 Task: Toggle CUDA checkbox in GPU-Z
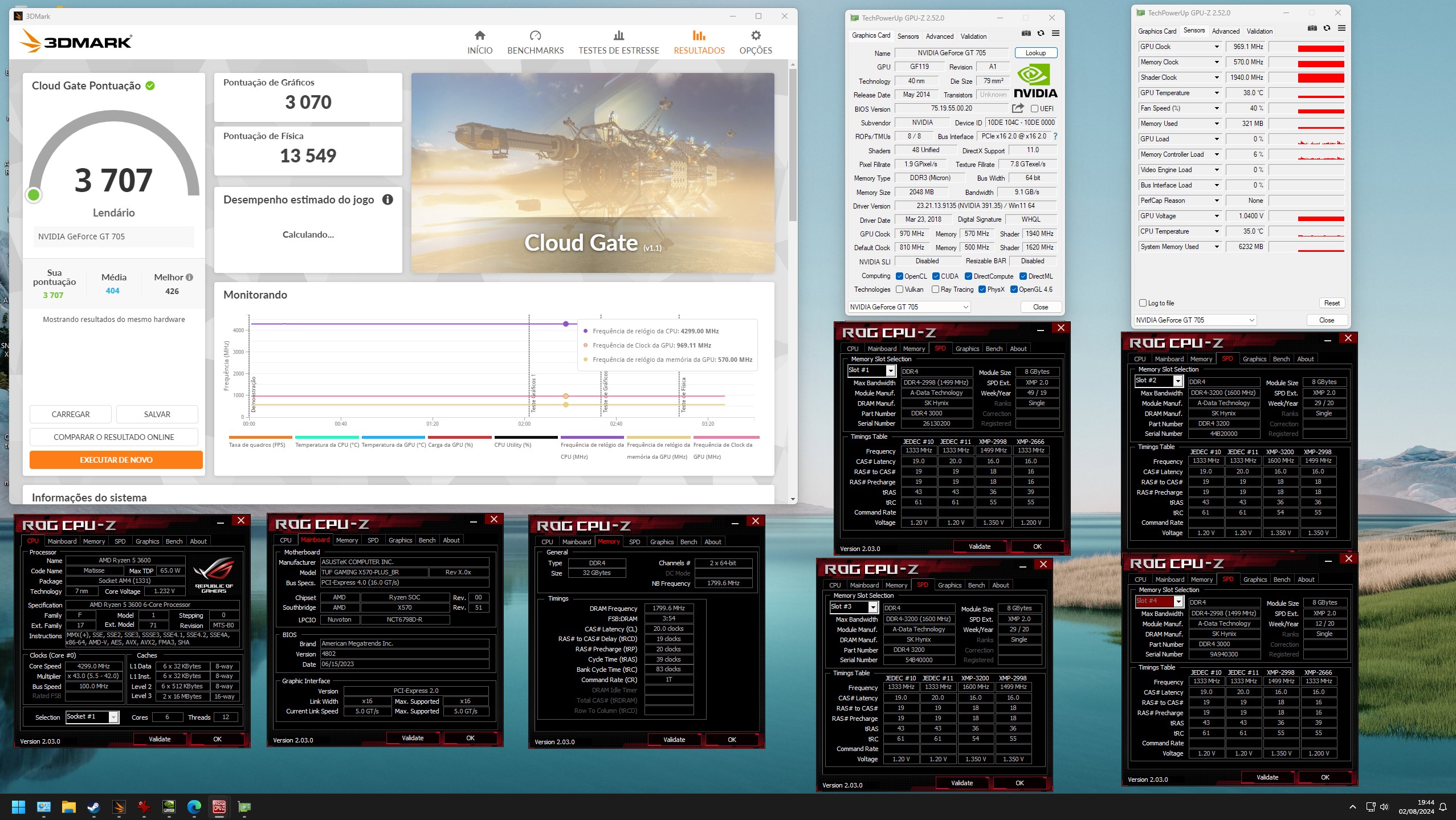936,276
